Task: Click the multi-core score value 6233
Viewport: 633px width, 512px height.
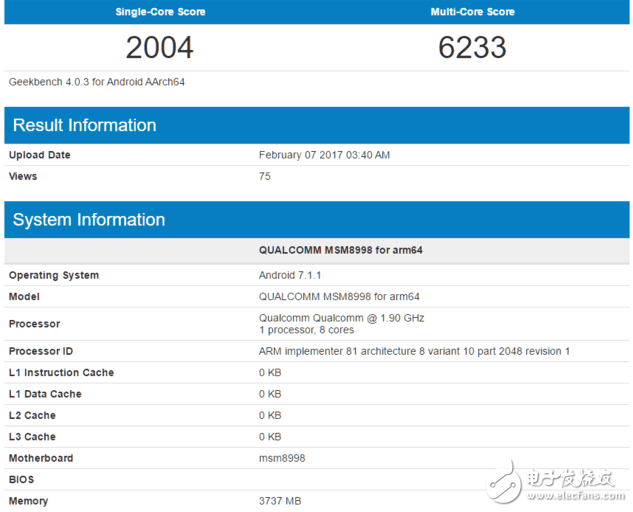Action: coord(472,47)
